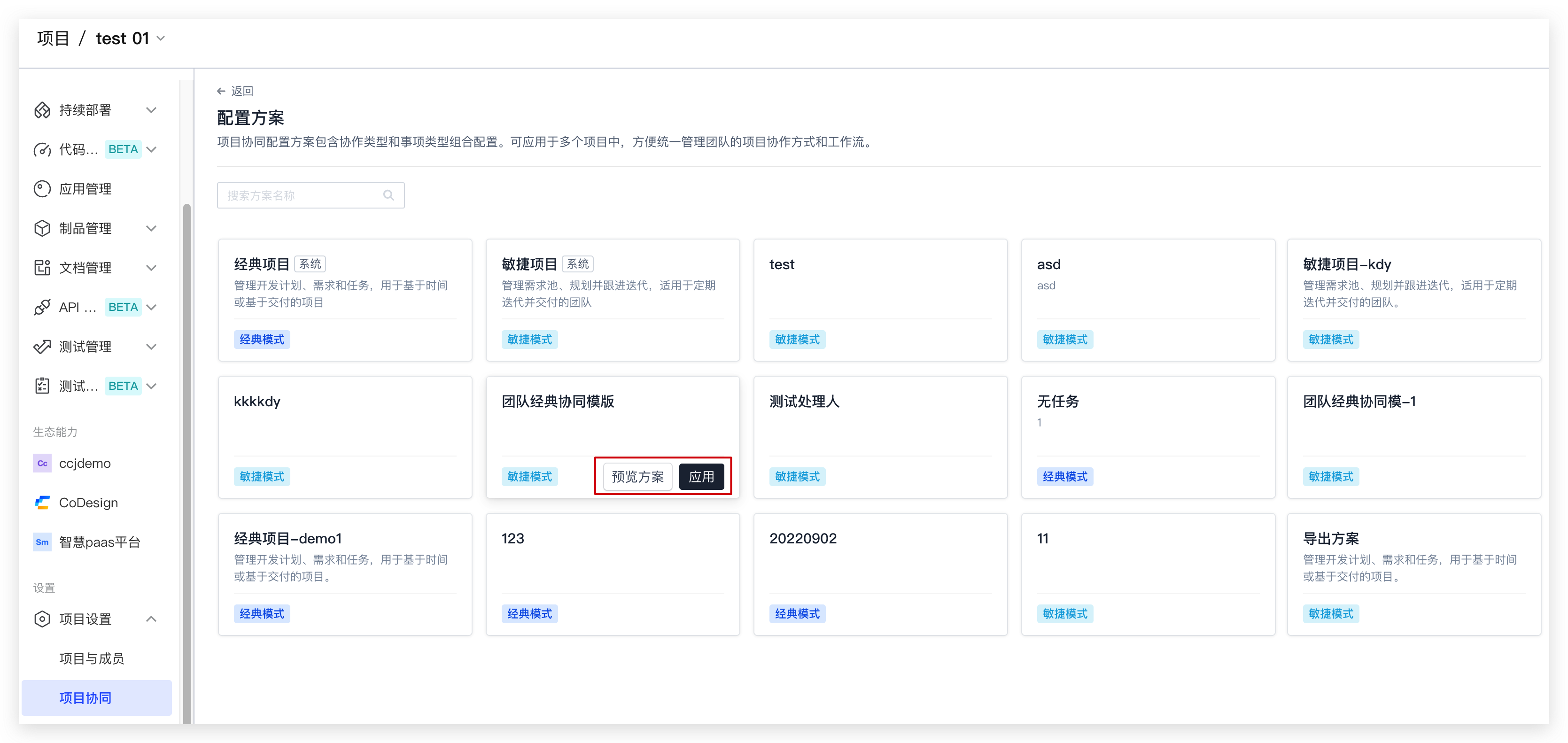The image size is (1568, 743).
Task: Click the API plug icon in sidebar
Action: click(42, 307)
